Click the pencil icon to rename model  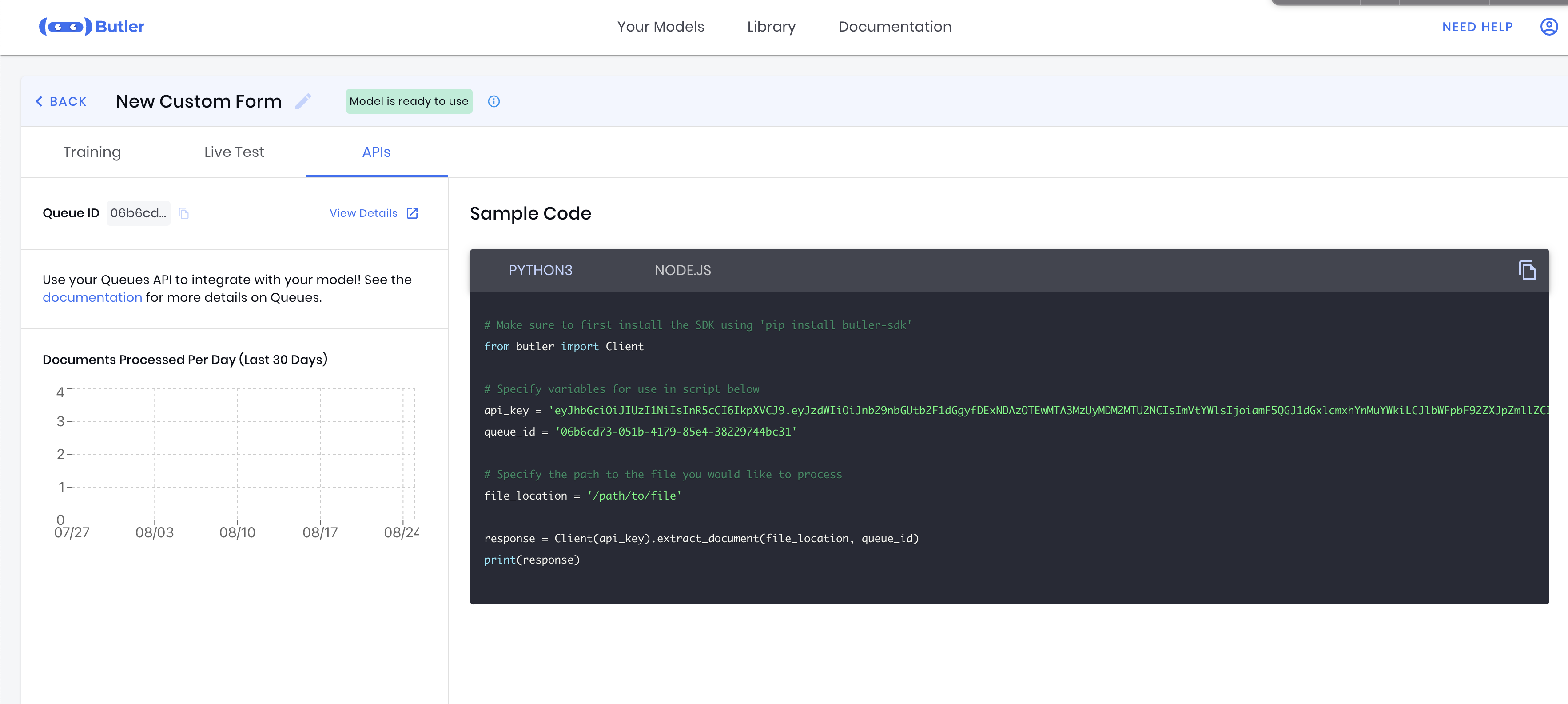point(303,101)
